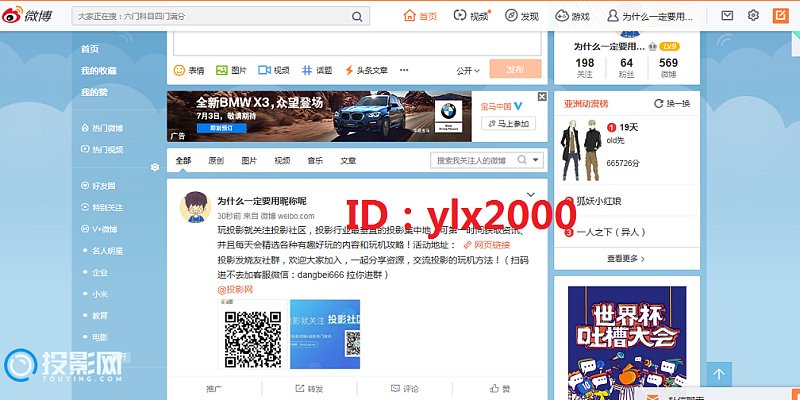Image resolution: width=800 pixels, height=400 pixels.
Task: Add video with 视频 composer icon
Action: point(274,70)
